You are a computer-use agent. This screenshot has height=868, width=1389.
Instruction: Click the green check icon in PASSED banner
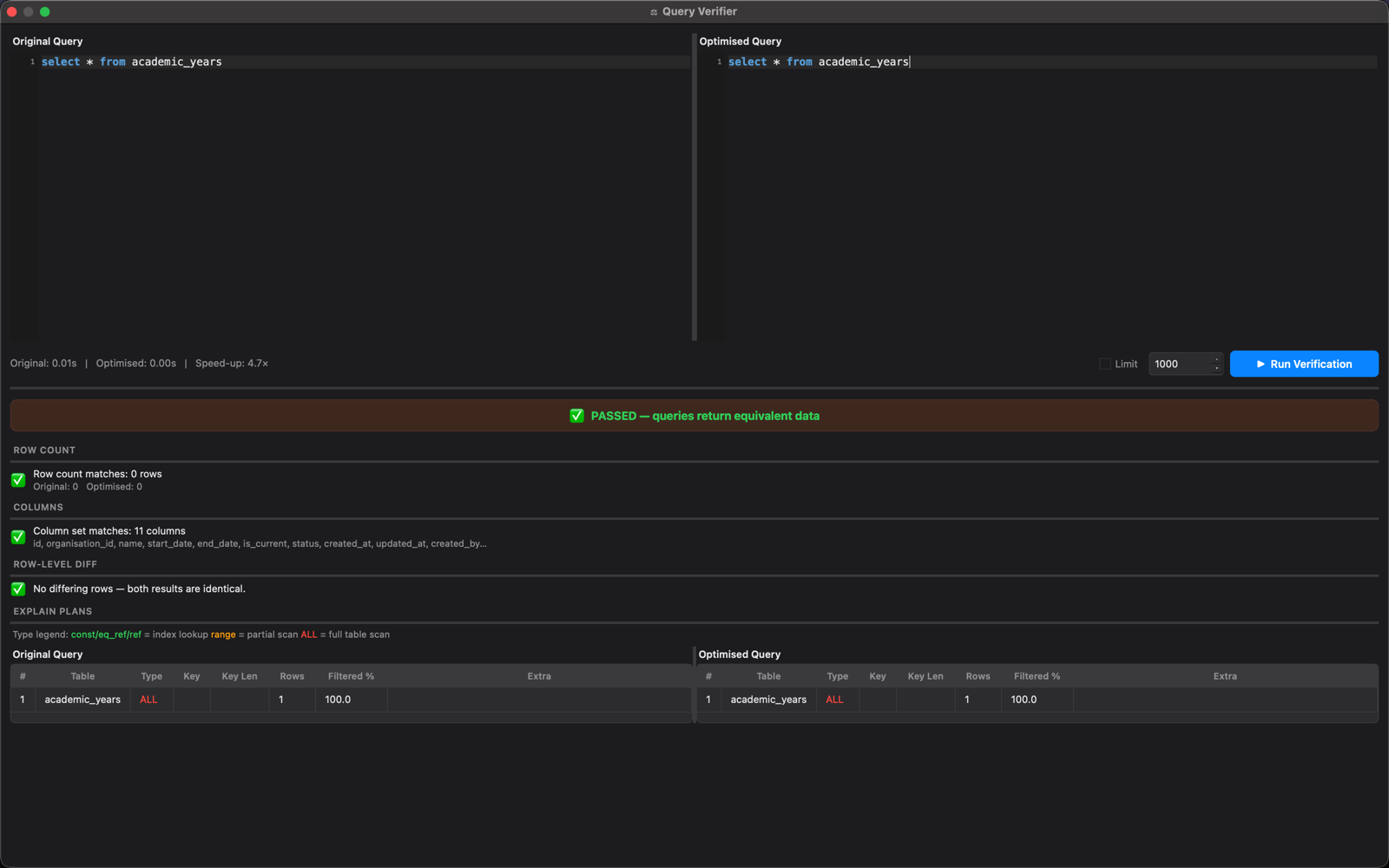click(x=576, y=416)
